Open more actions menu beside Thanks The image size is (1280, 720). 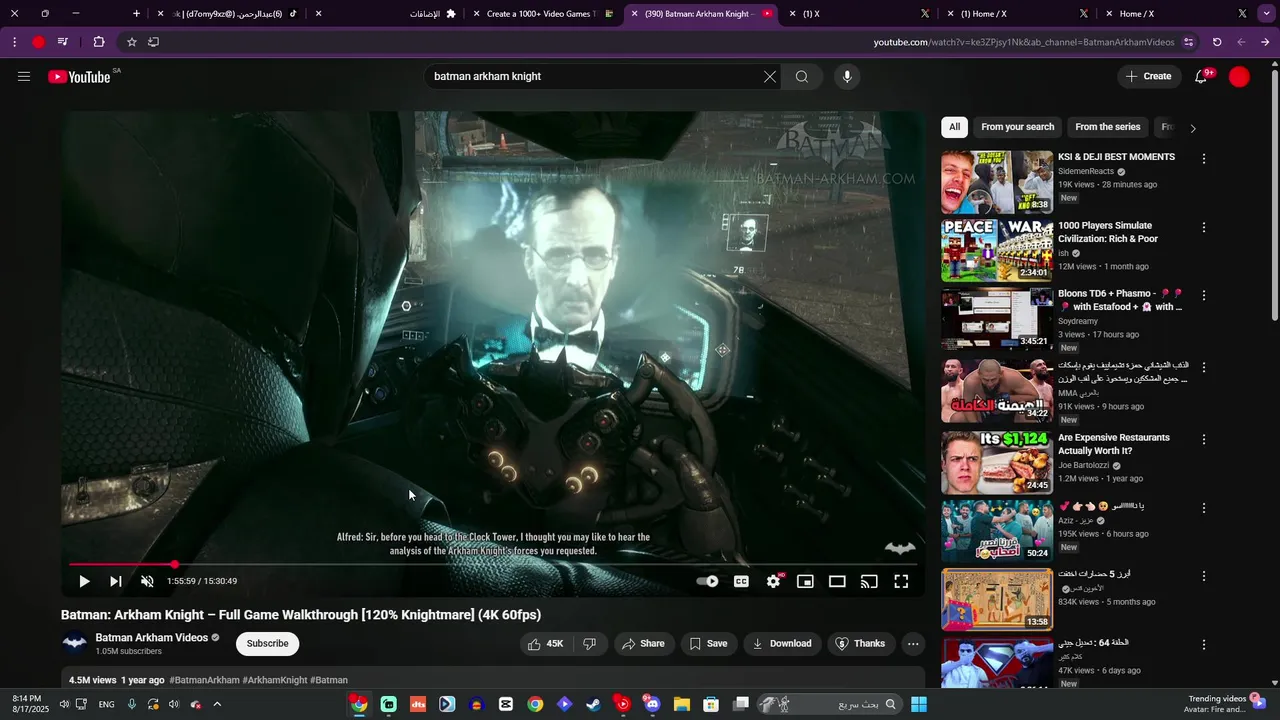(x=913, y=644)
